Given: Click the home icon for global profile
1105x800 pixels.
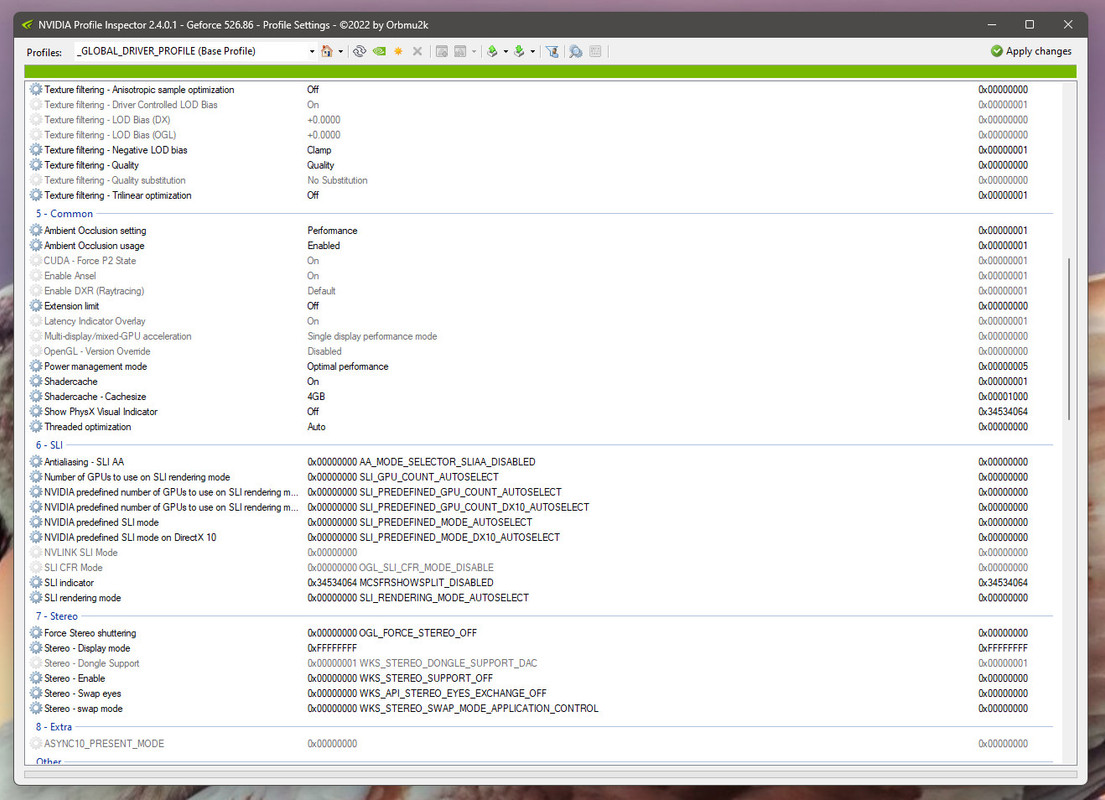Looking at the screenshot, I should click(327, 51).
